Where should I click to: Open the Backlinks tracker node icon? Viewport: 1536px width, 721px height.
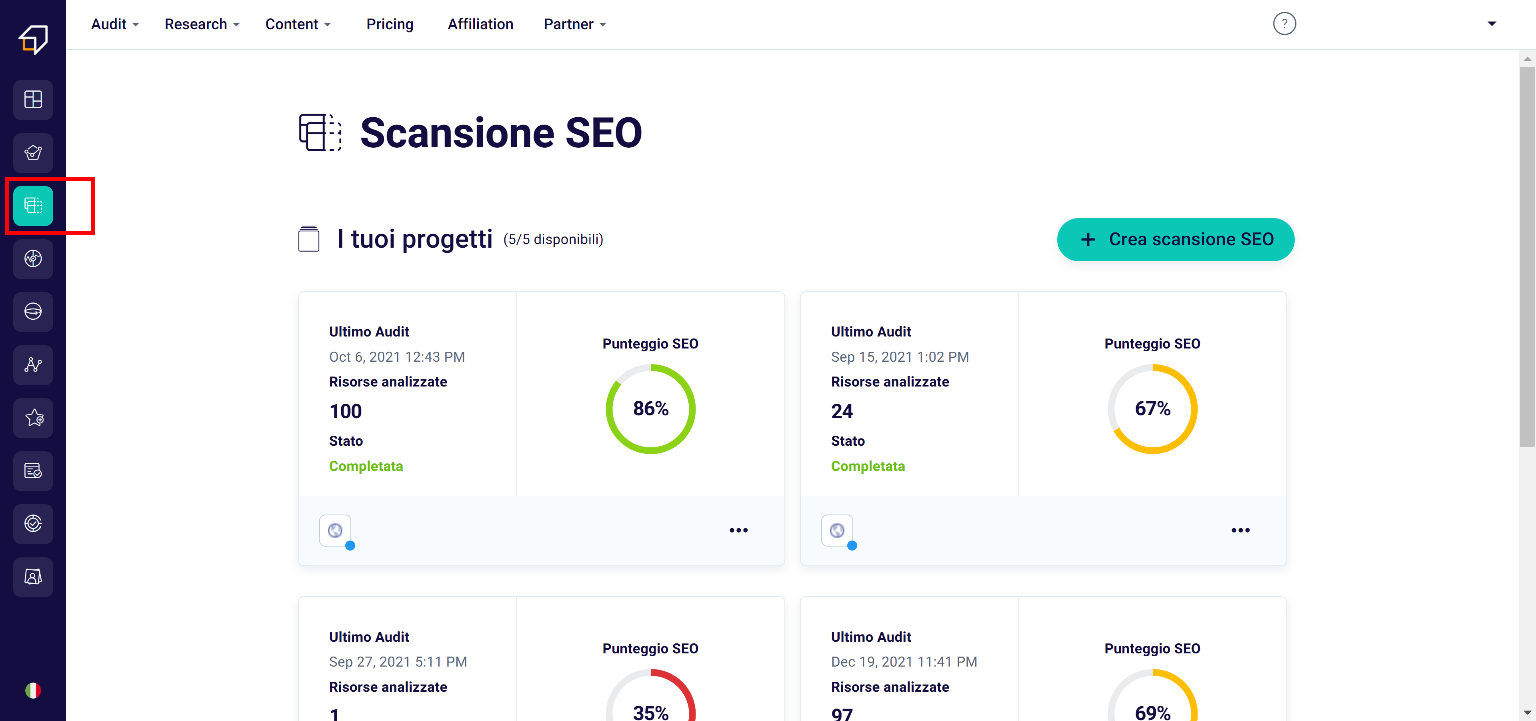(33, 365)
